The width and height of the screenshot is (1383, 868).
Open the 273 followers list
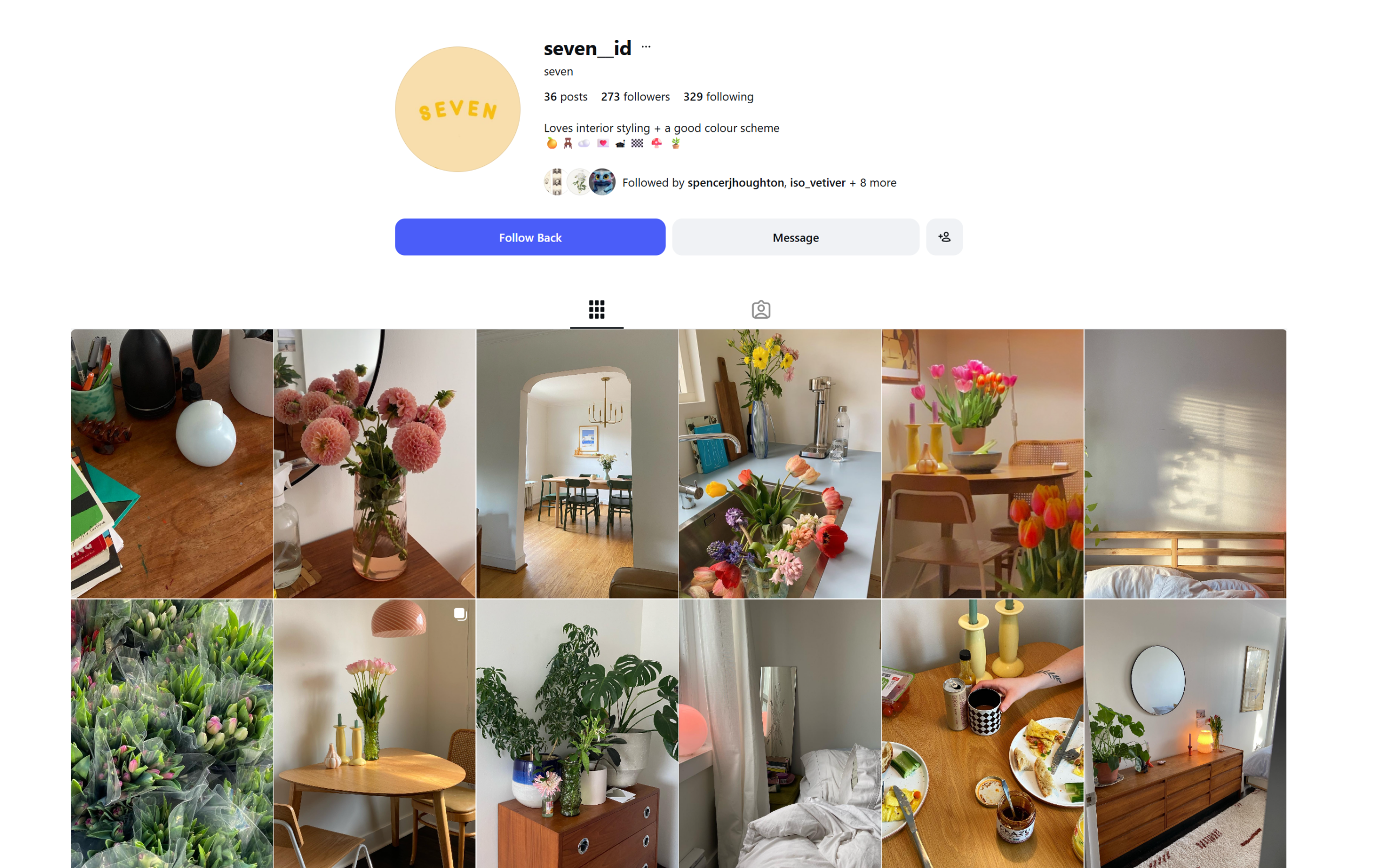coord(635,97)
